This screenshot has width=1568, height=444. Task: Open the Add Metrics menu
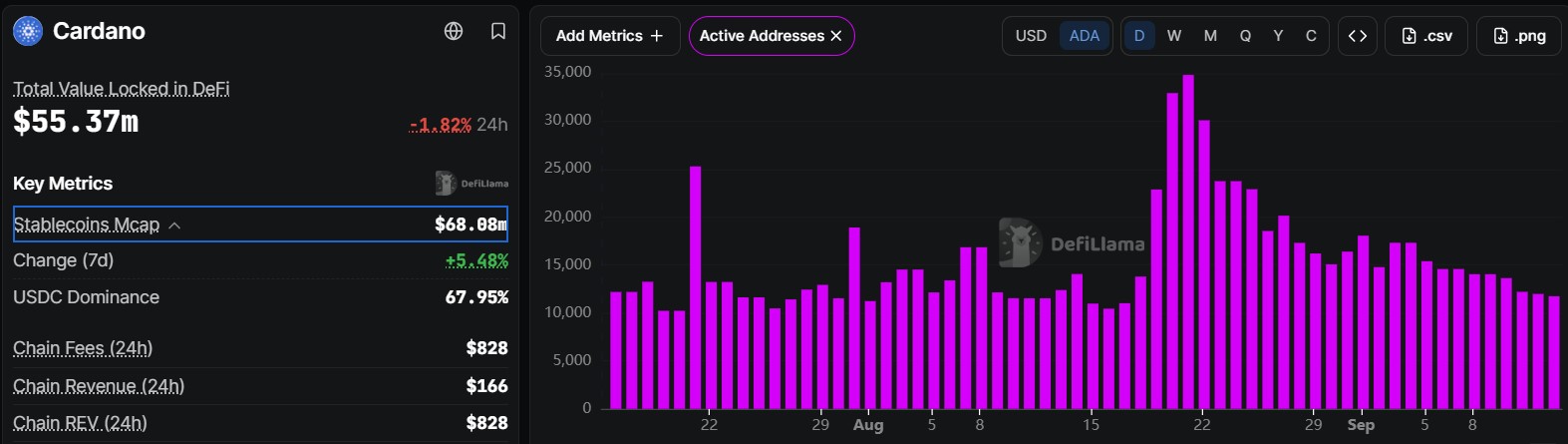click(610, 36)
